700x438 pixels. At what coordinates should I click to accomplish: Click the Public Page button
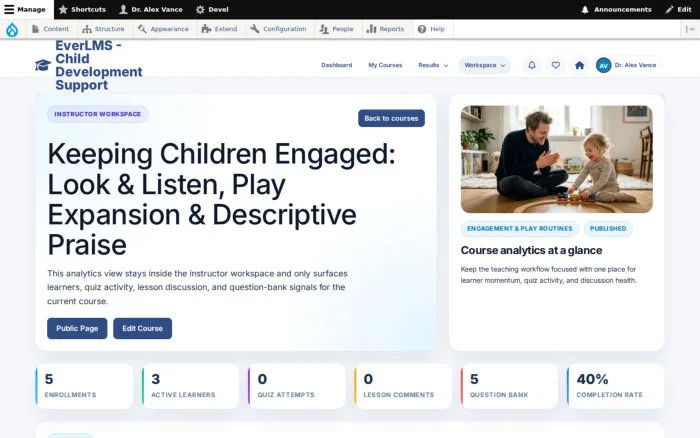(77, 328)
